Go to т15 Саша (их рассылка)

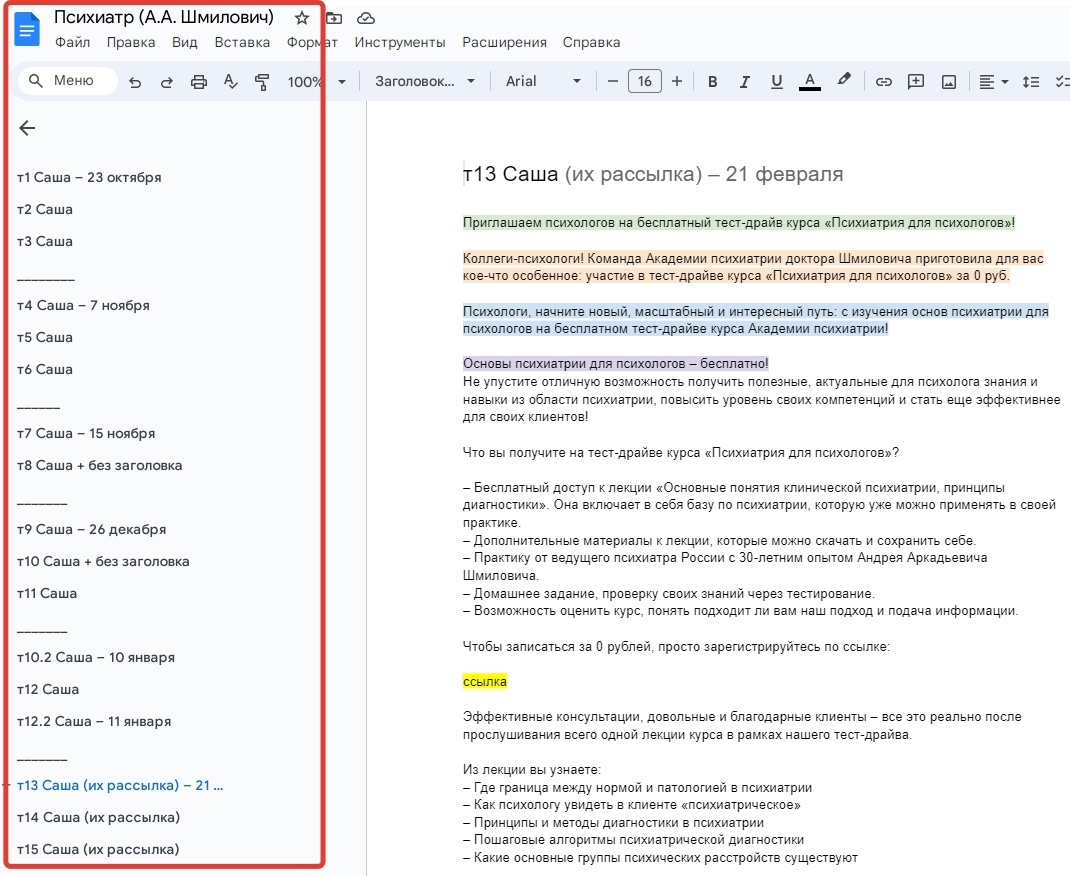tap(98, 849)
